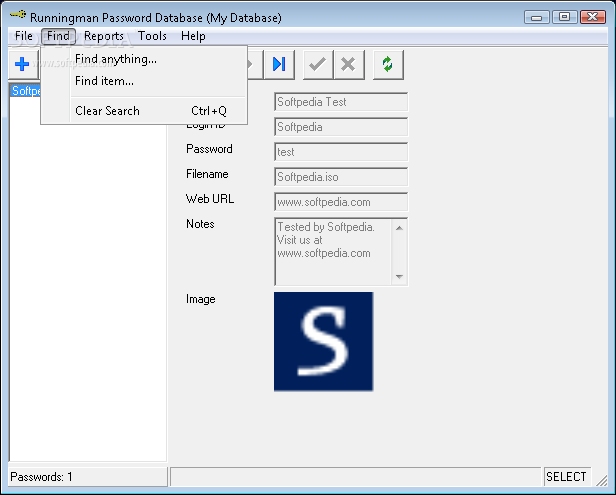Click the key icon in title bar

[x=18, y=16]
